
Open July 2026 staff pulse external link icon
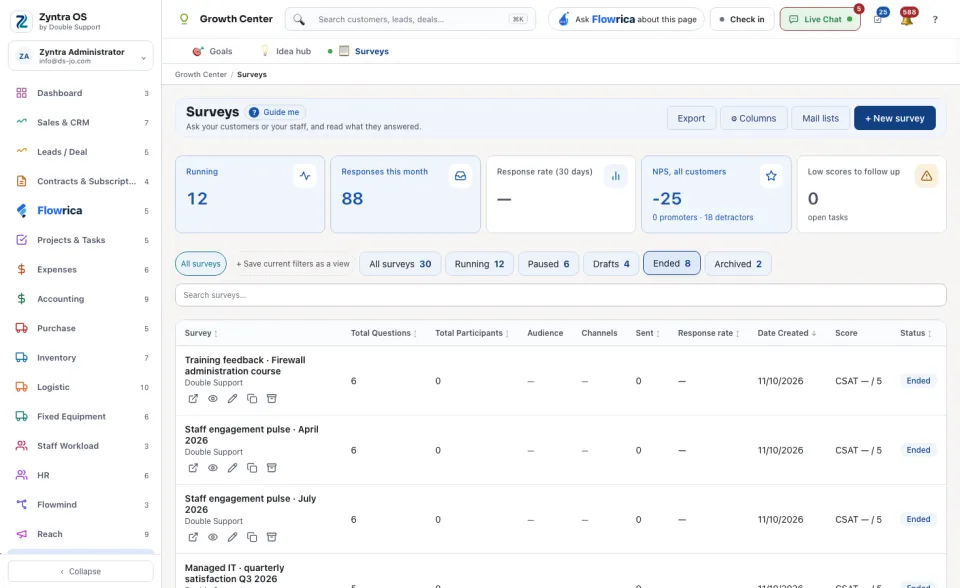[x=193, y=537]
